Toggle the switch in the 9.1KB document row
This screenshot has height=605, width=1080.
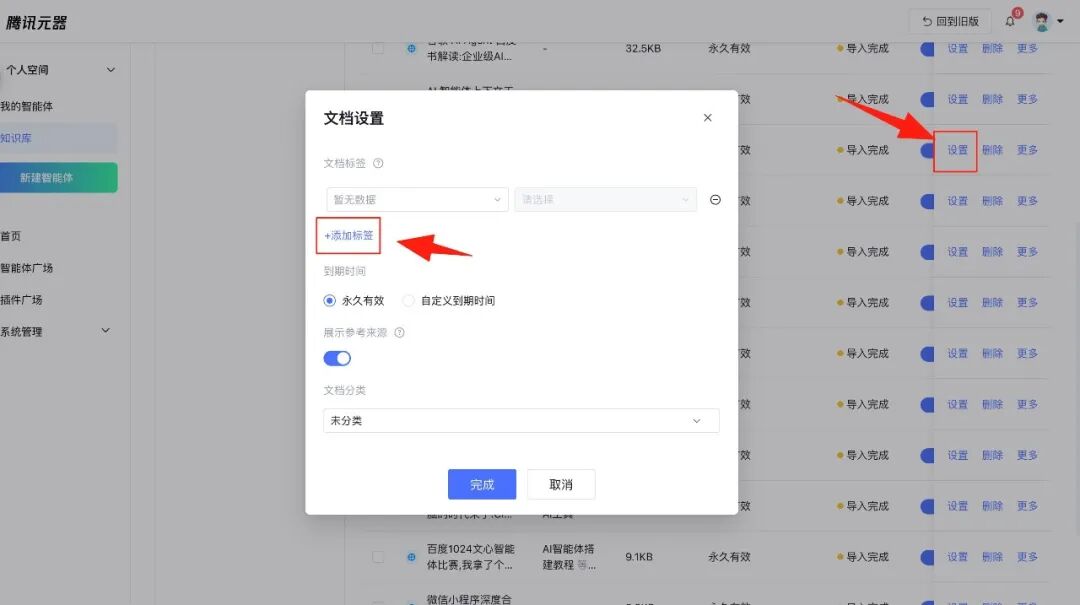(928, 557)
